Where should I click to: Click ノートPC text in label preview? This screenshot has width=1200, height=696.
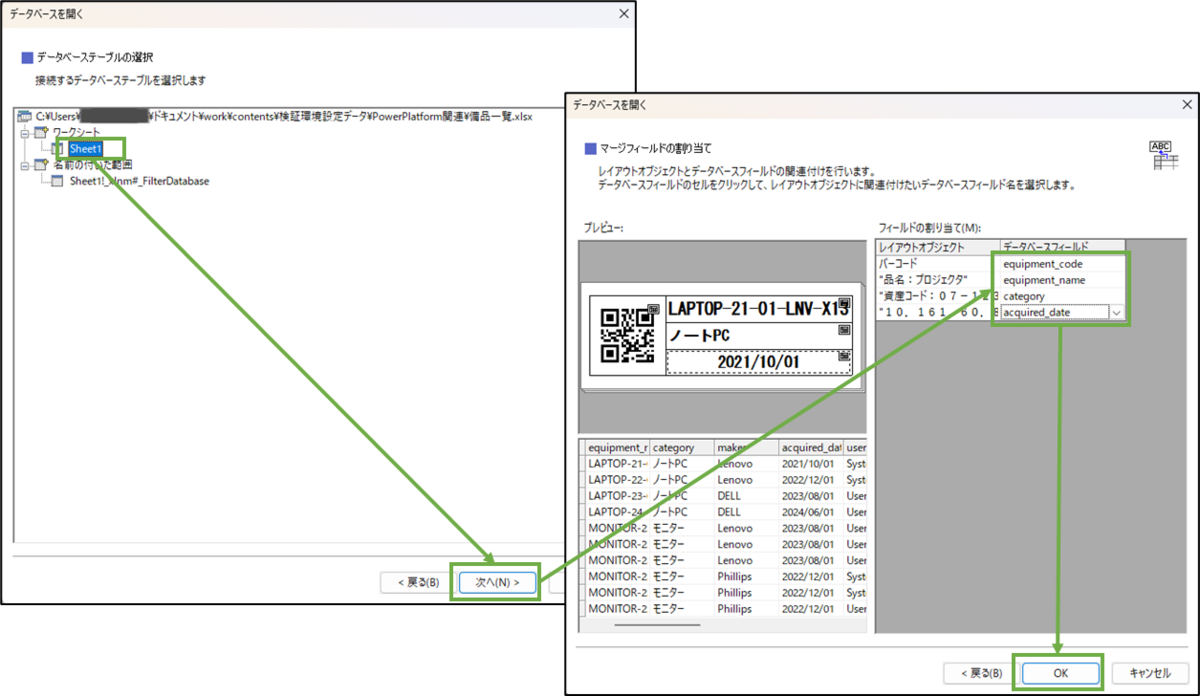698,334
